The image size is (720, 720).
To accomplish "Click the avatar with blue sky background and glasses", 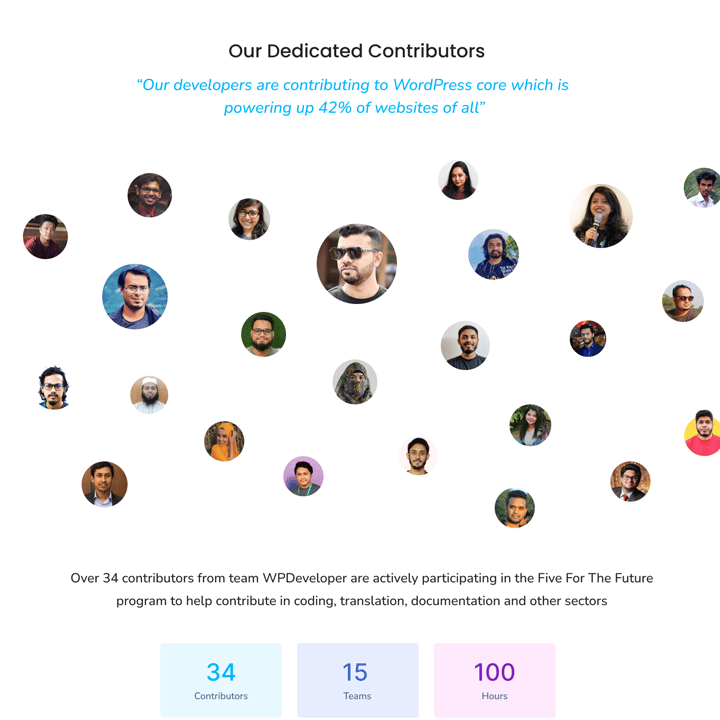I will click(x=135, y=296).
